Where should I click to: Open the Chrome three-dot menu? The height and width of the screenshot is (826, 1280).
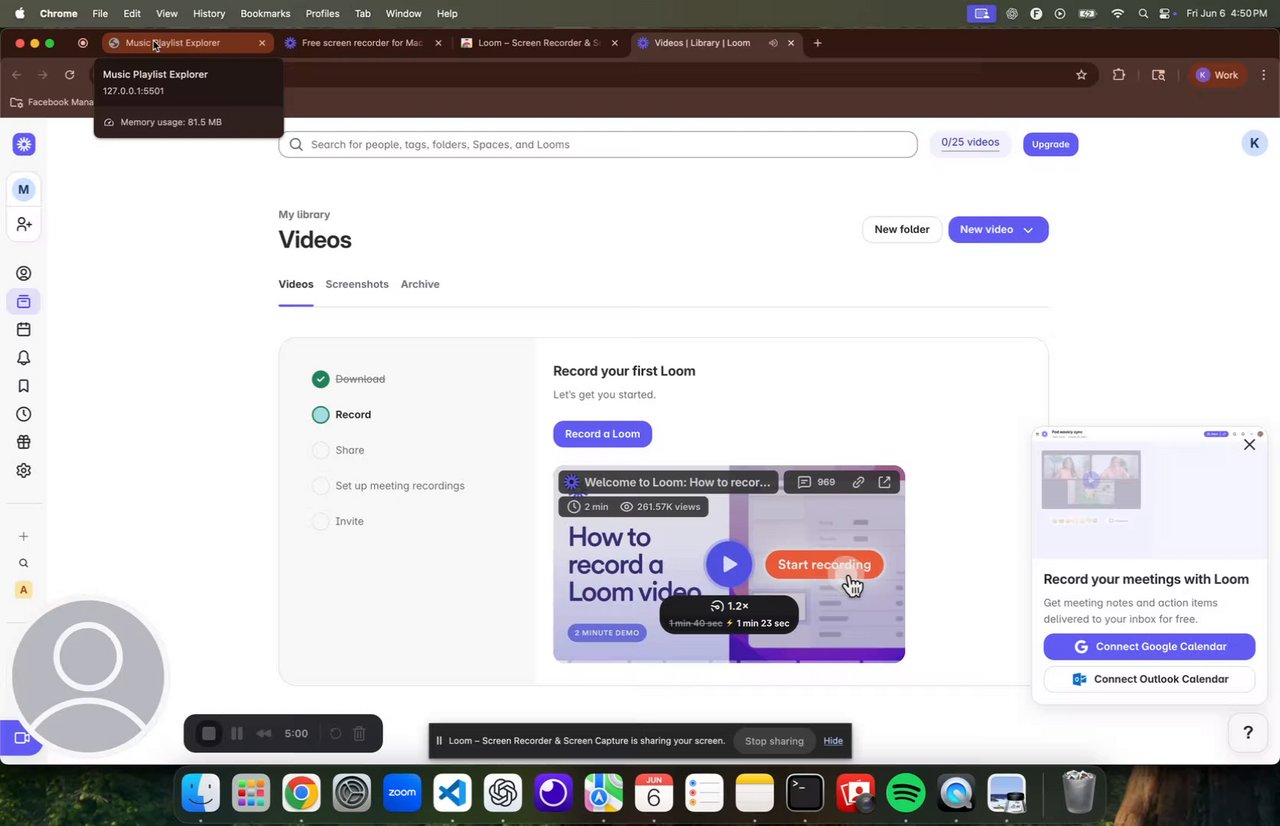[x=1264, y=75]
